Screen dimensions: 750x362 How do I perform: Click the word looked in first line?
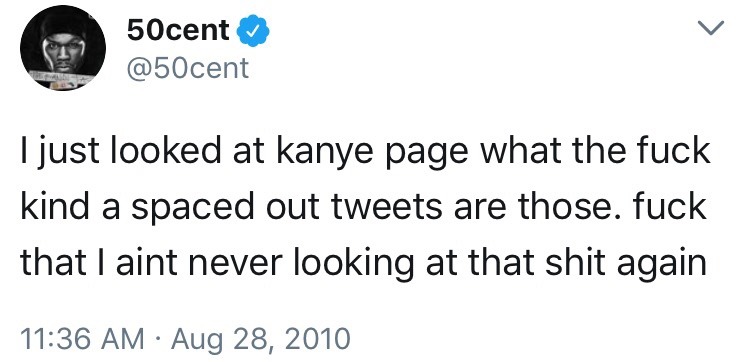point(167,152)
